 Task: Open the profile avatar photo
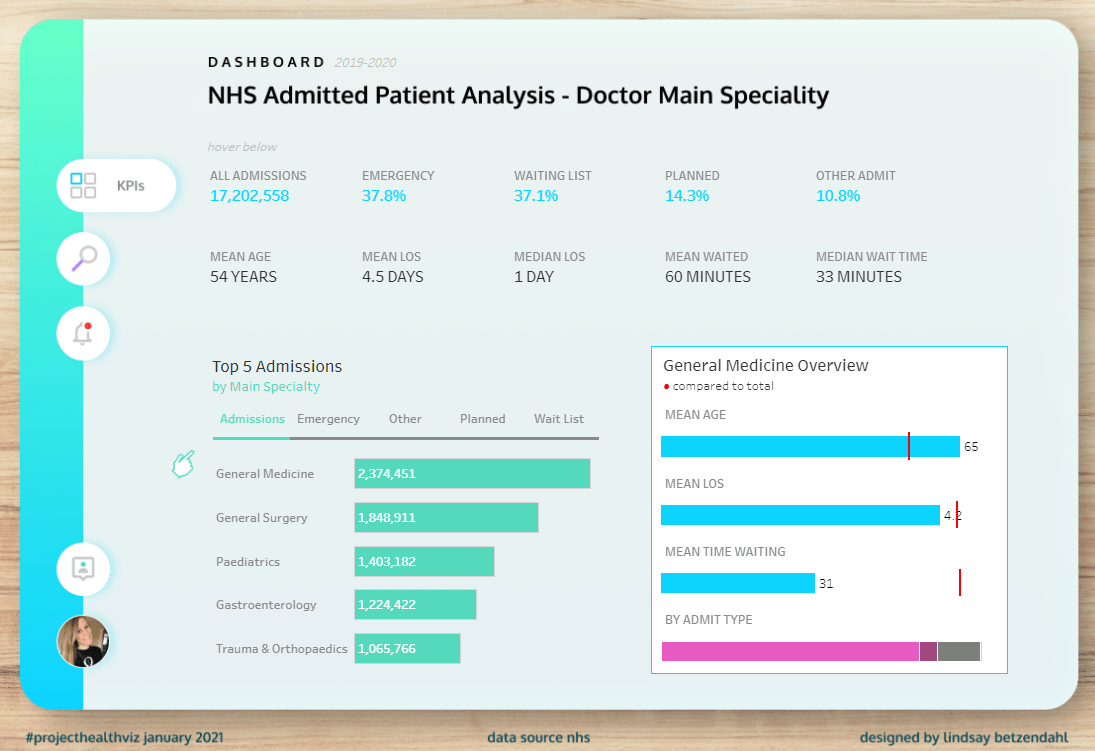click(x=83, y=641)
